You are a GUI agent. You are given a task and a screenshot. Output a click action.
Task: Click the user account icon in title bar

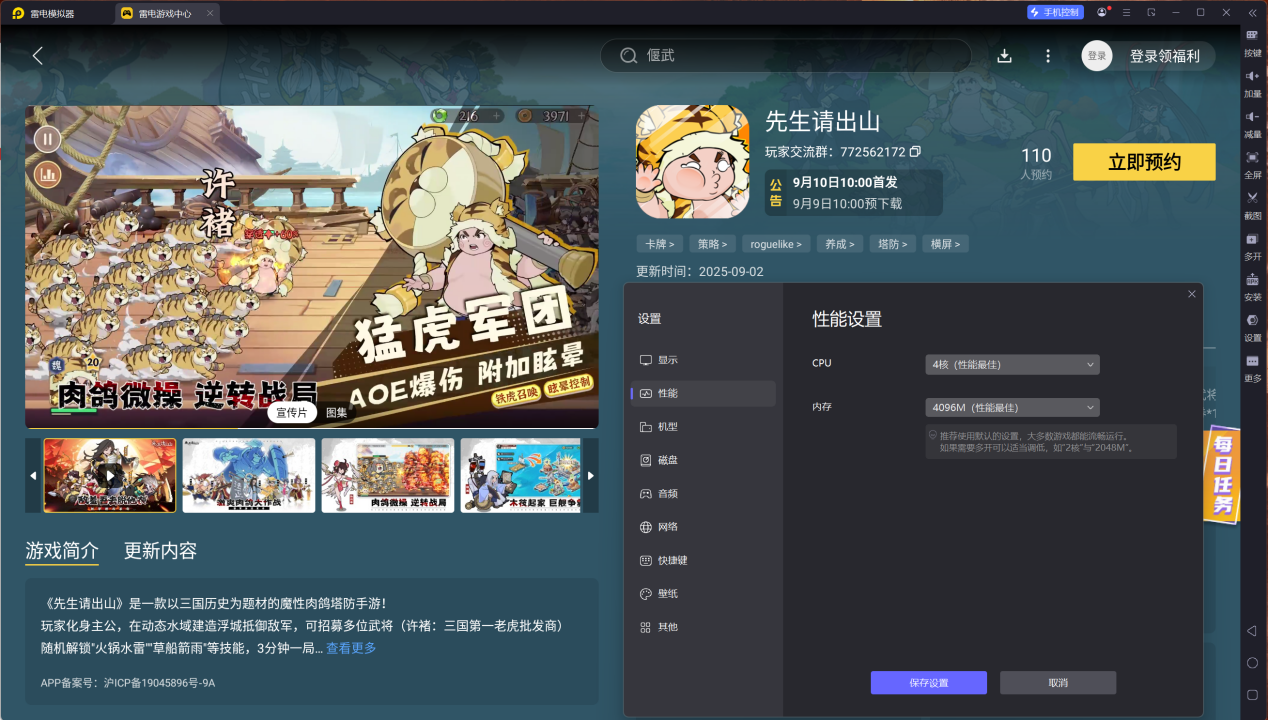click(1102, 12)
